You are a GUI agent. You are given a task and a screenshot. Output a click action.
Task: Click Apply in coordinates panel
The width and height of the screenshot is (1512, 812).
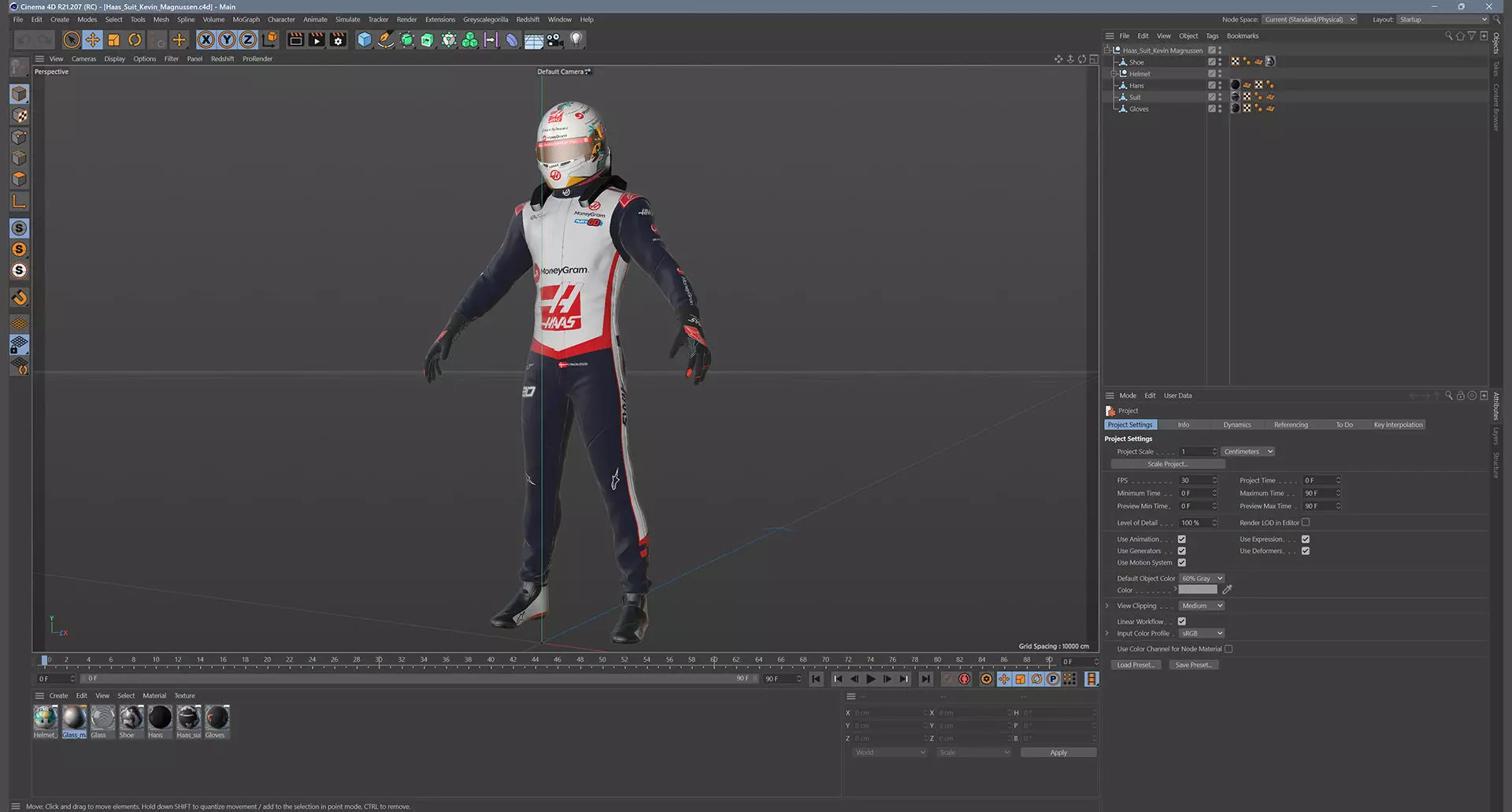[1058, 753]
